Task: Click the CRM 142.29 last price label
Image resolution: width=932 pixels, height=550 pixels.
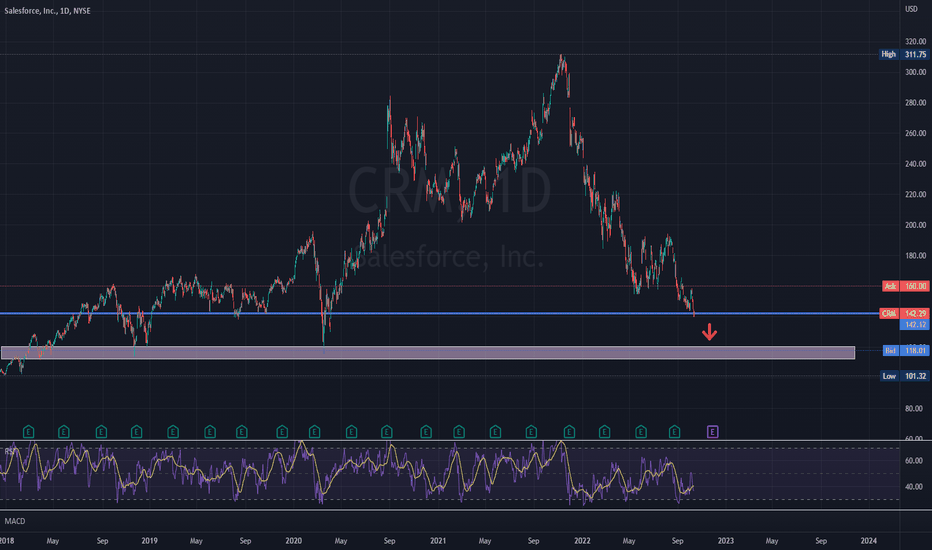Action: (904, 313)
